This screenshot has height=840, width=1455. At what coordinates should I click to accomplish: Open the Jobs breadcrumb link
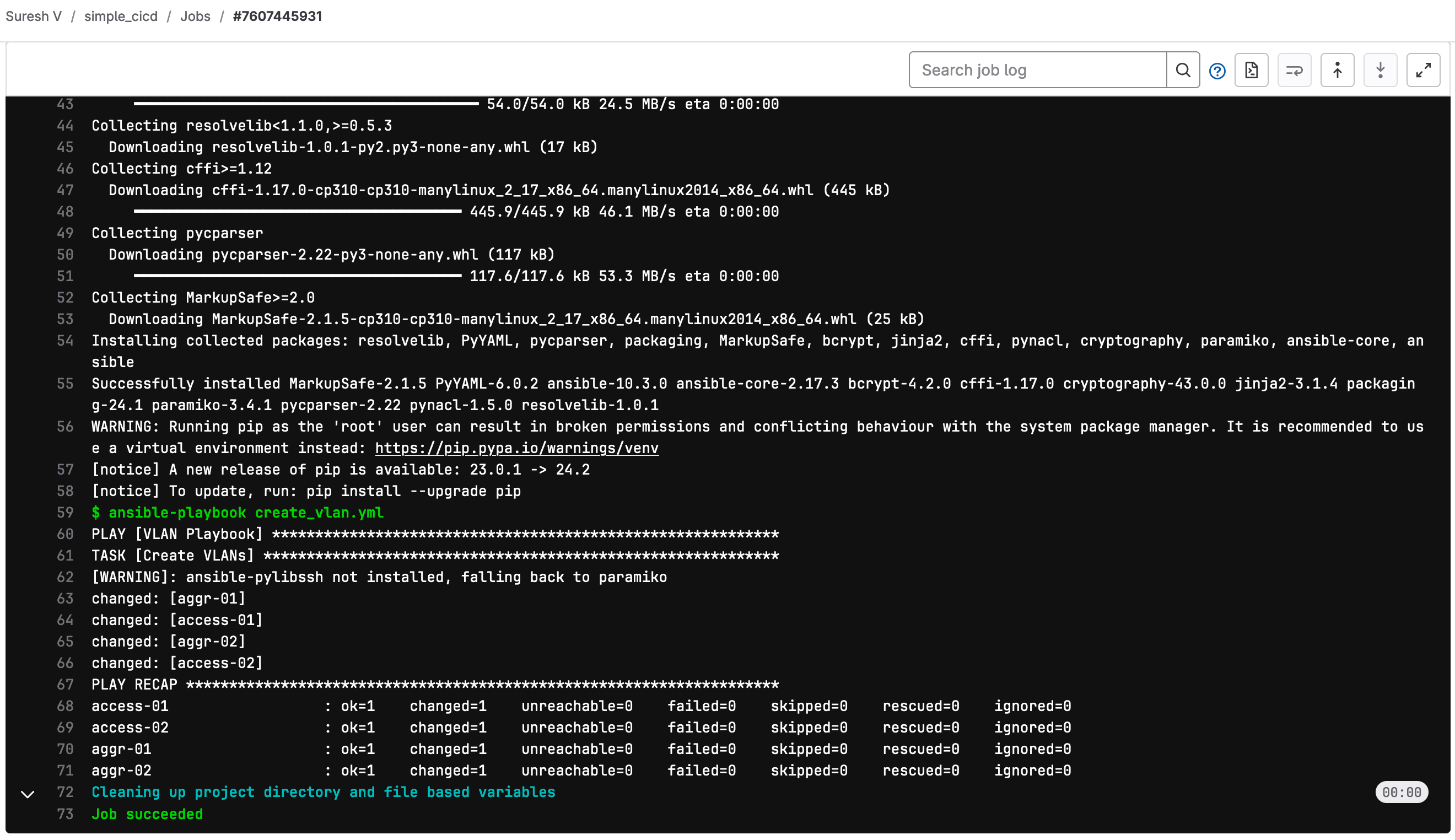[195, 16]
